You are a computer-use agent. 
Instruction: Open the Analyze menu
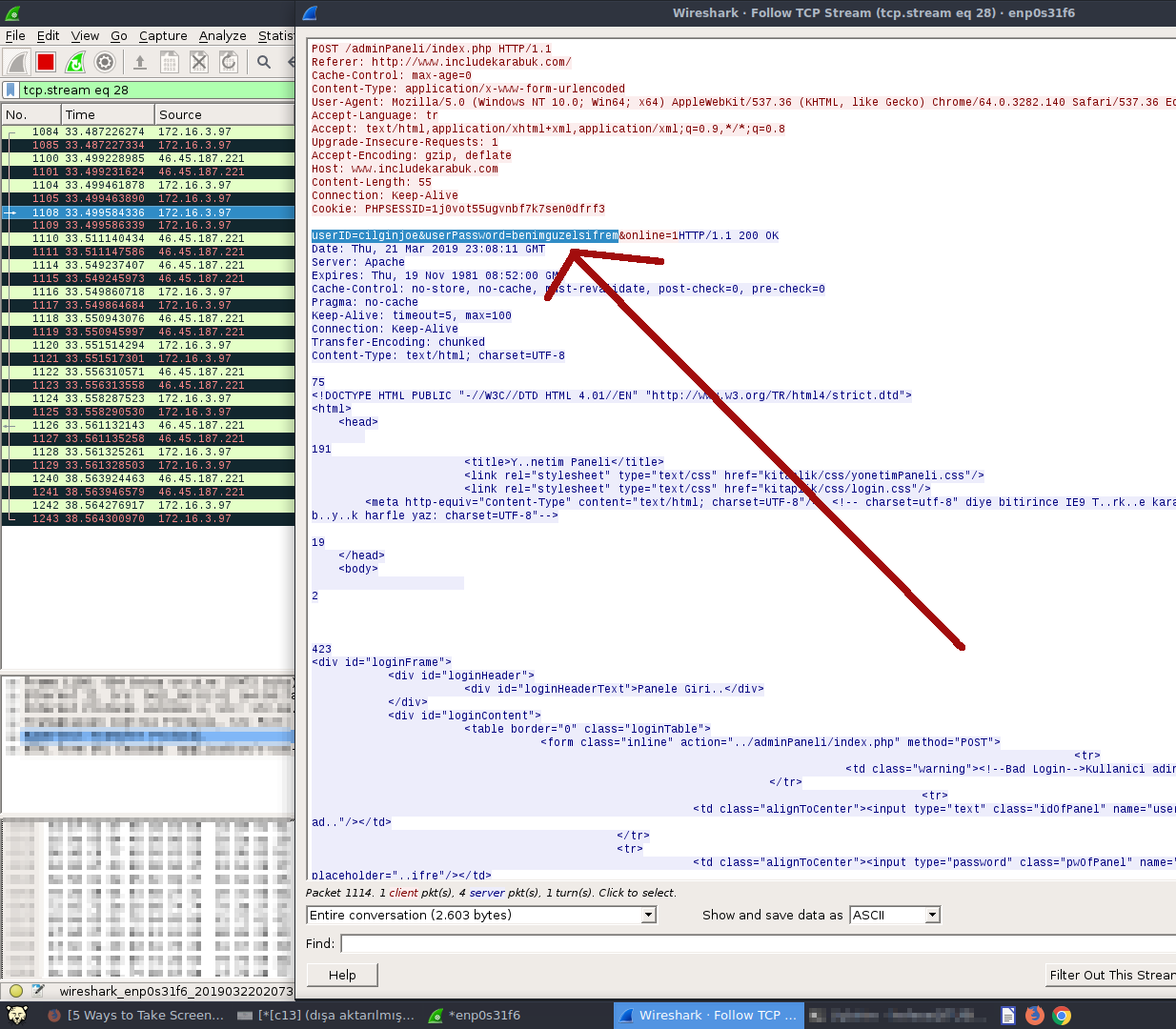222,35
